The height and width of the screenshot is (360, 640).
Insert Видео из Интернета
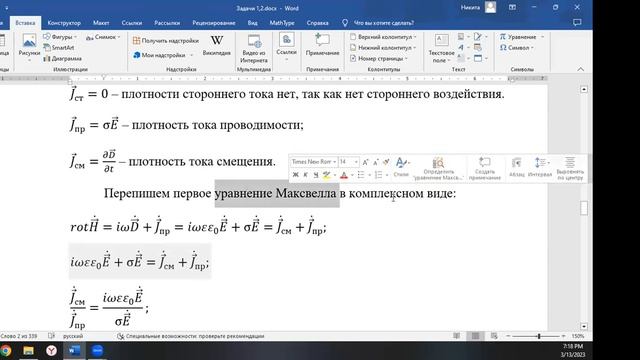point(254,49)
